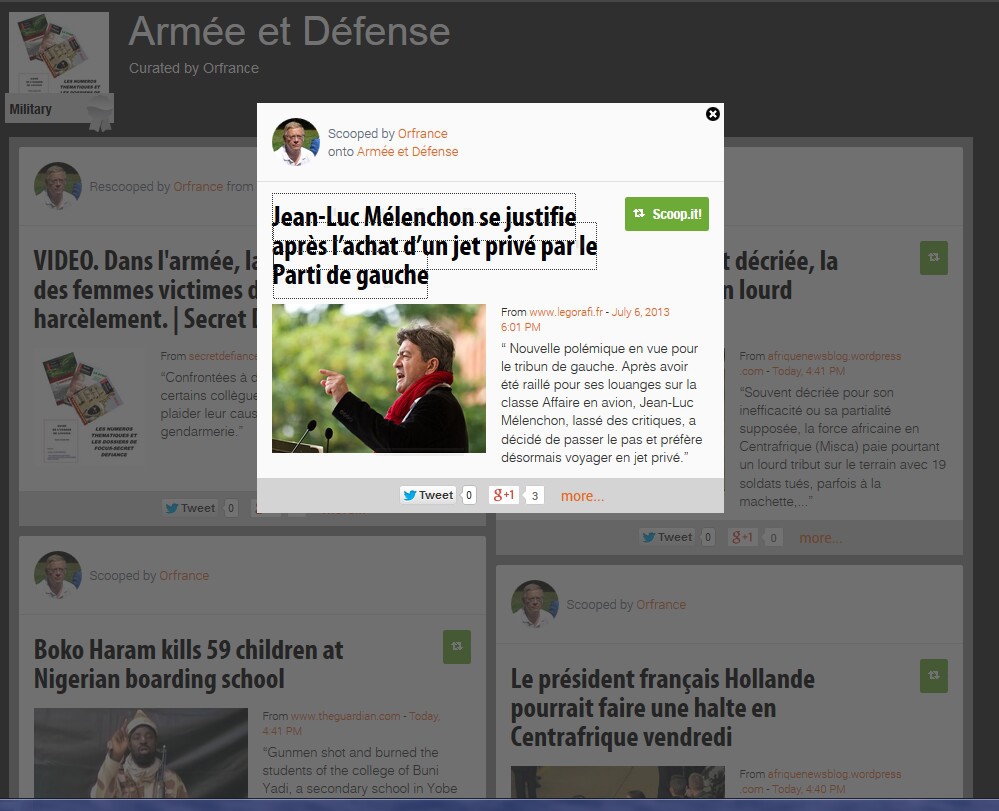The width and height of the screenshot is (999, 811).
Task: Click the Boko Haram article image
Action: coord(141,752)
